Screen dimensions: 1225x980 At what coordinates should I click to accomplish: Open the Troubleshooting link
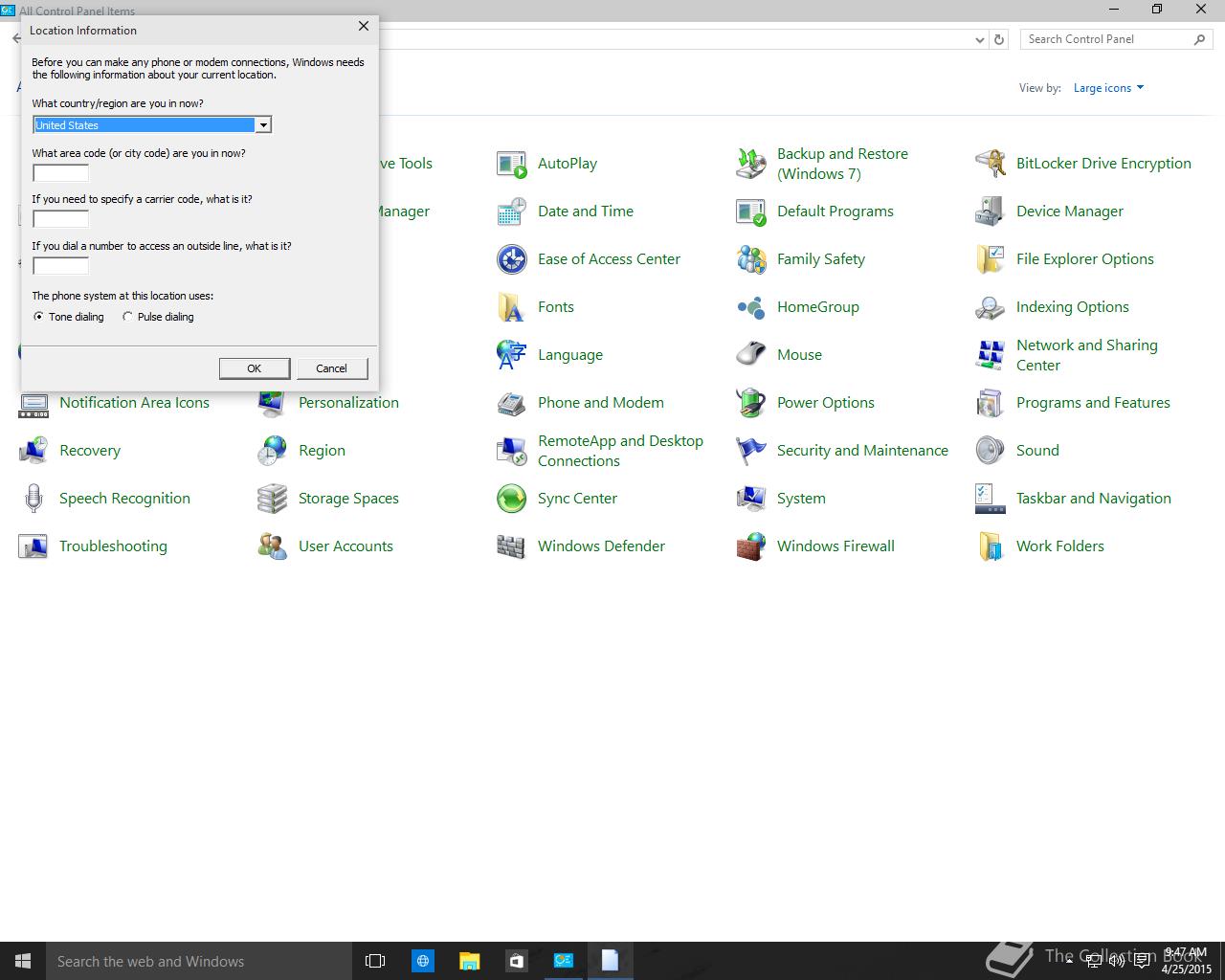pyautogui.click(x=113, y=546)
